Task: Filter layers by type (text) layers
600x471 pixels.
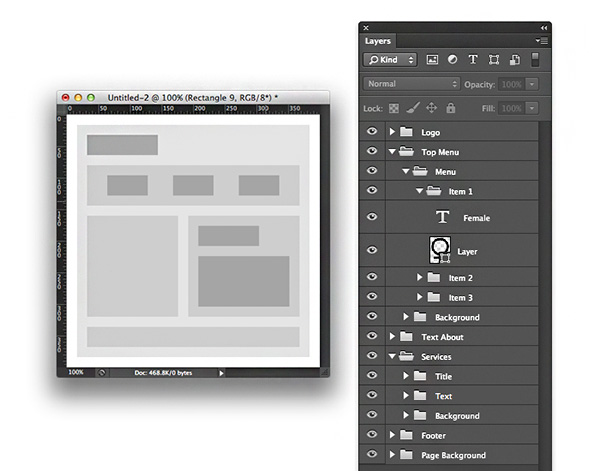Action: click(472, 60)
